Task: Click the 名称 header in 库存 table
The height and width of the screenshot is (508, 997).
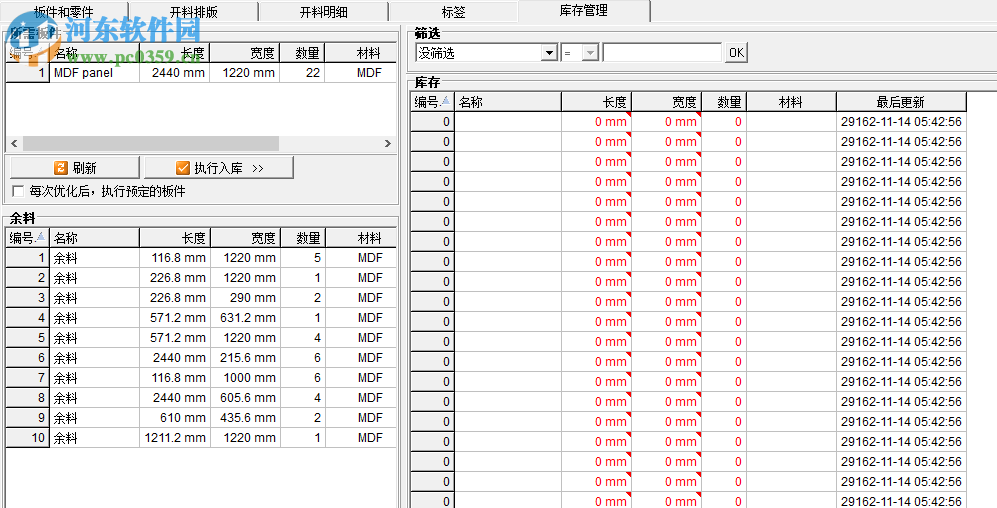Action: click(508, 102)
